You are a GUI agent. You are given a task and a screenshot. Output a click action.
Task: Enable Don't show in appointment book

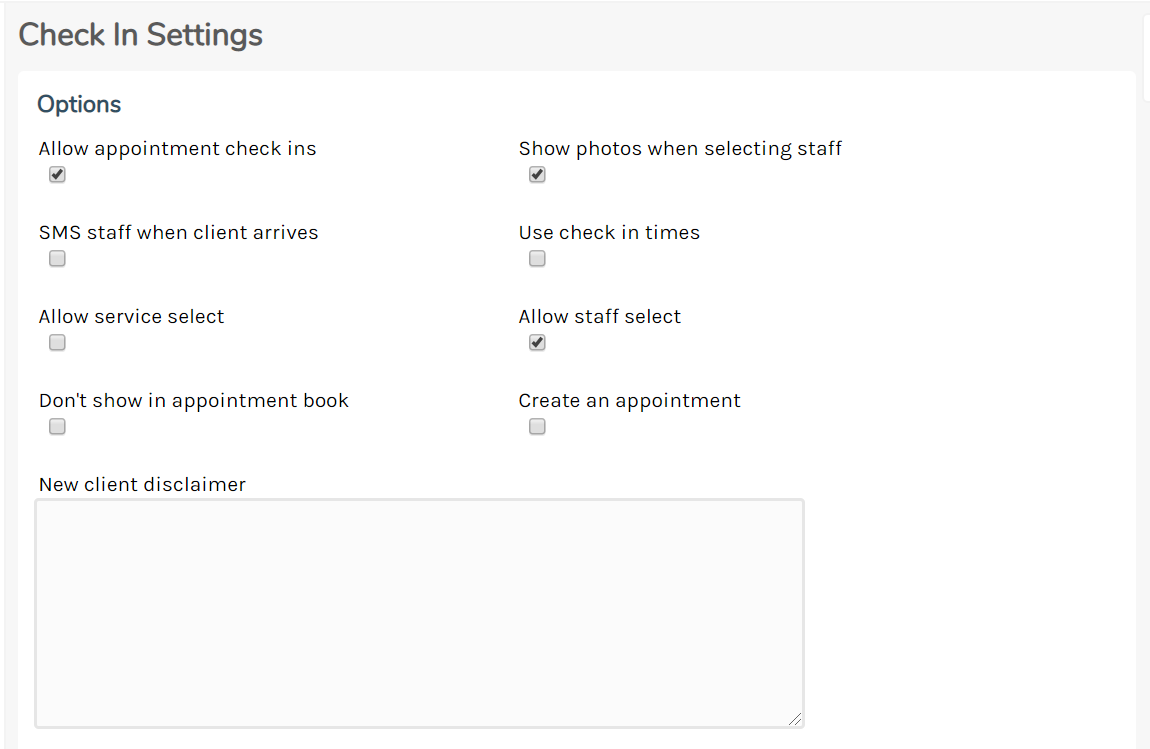pos(57,426)
